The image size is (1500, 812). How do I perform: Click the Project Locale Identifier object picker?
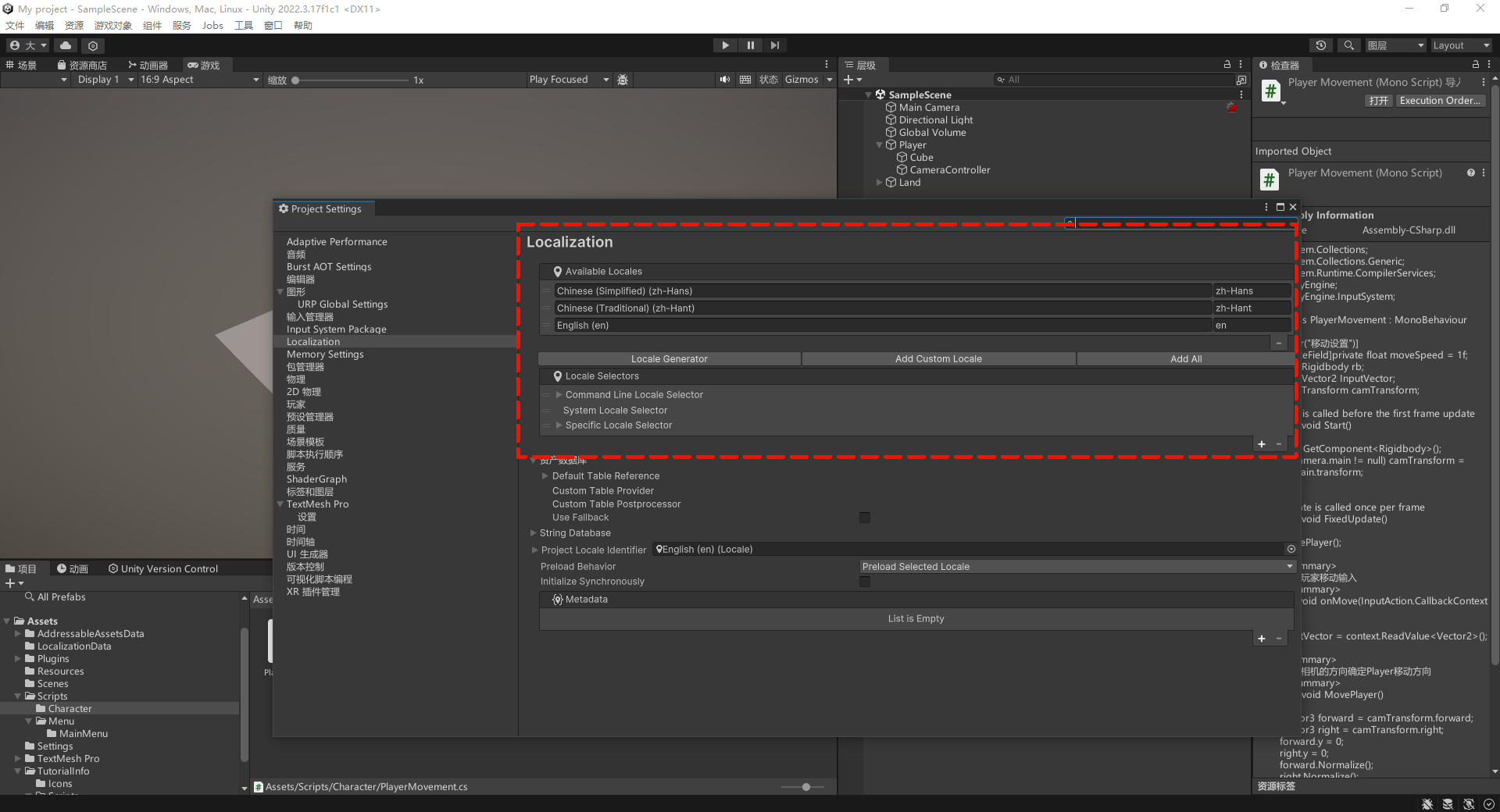[1291, 549]
